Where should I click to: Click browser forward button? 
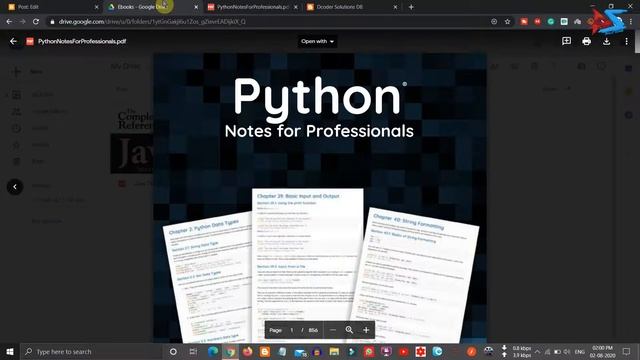pos(22,21)
